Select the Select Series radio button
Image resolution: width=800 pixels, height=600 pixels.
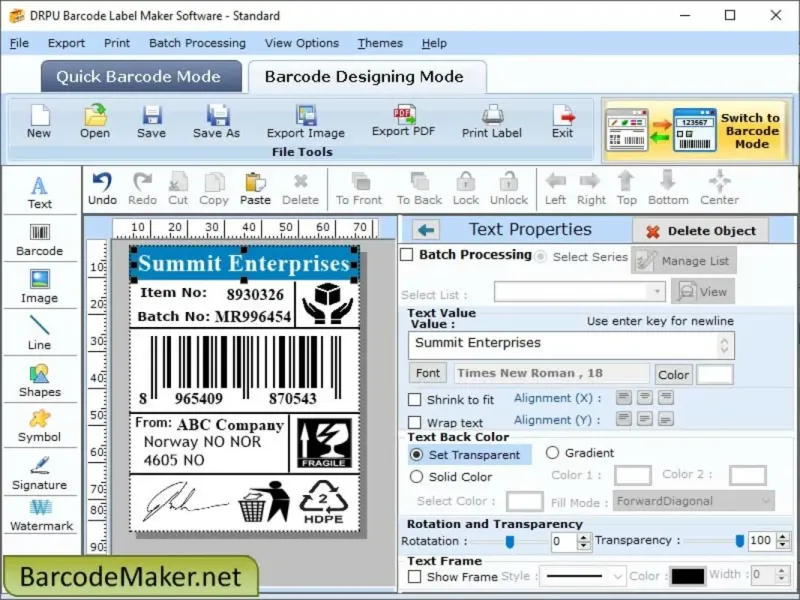pos(540,257)
